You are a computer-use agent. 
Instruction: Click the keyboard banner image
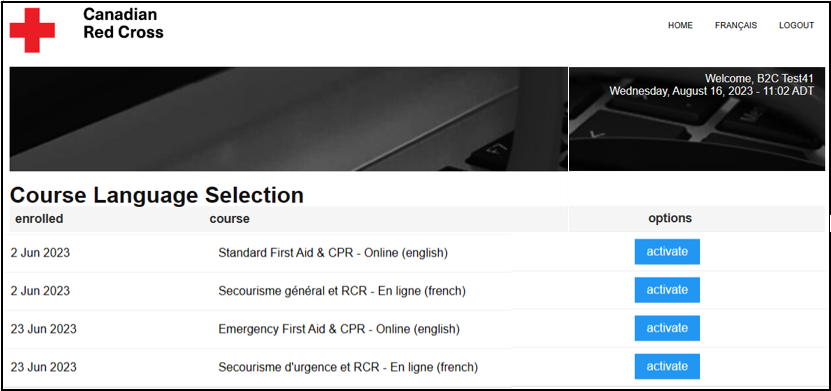tap(289, 119)
